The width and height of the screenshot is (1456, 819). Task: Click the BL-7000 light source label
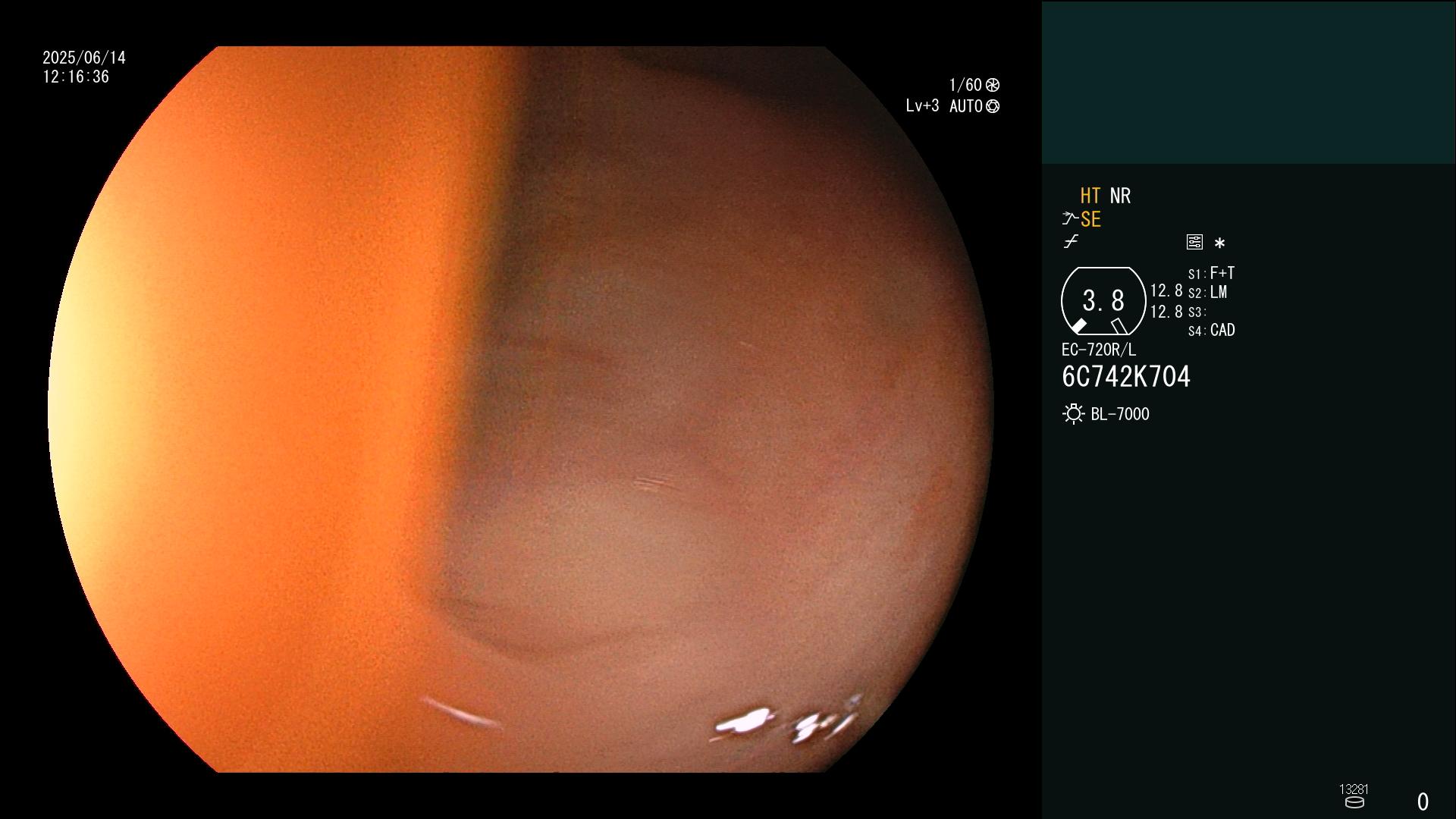[x=1120, y=414]
